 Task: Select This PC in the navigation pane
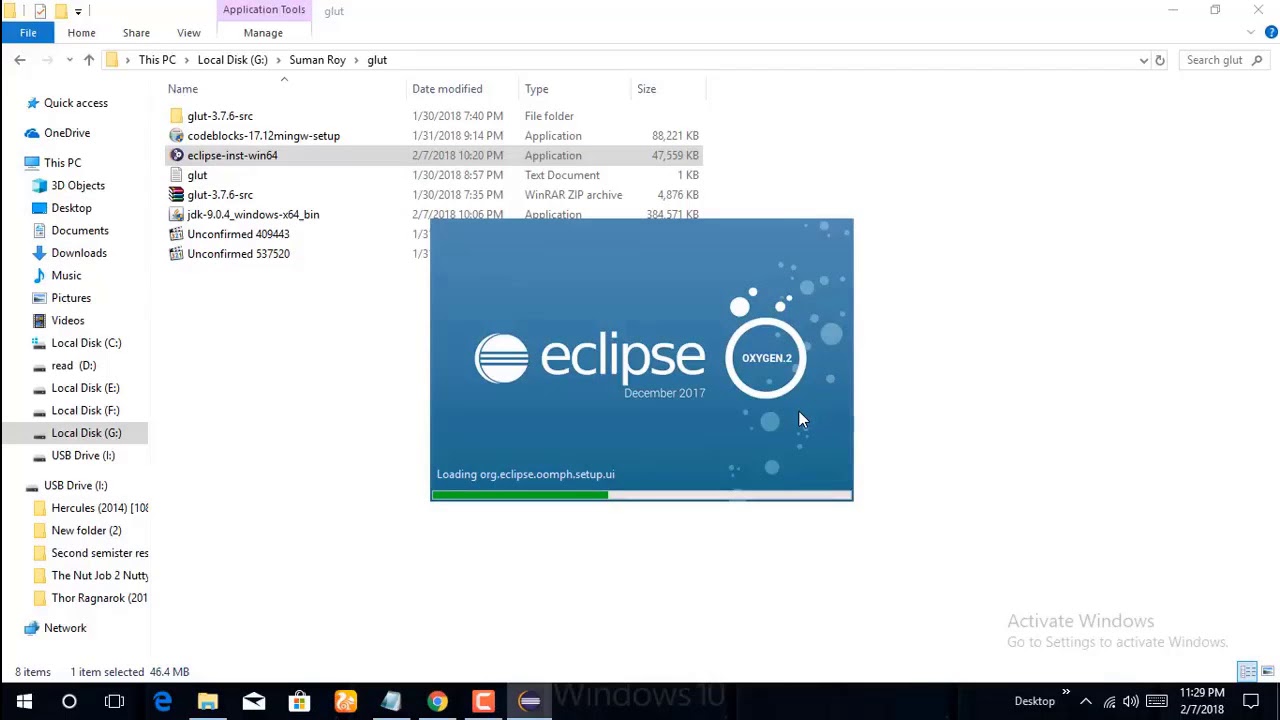pyautogui.click(x=62, y=163)
